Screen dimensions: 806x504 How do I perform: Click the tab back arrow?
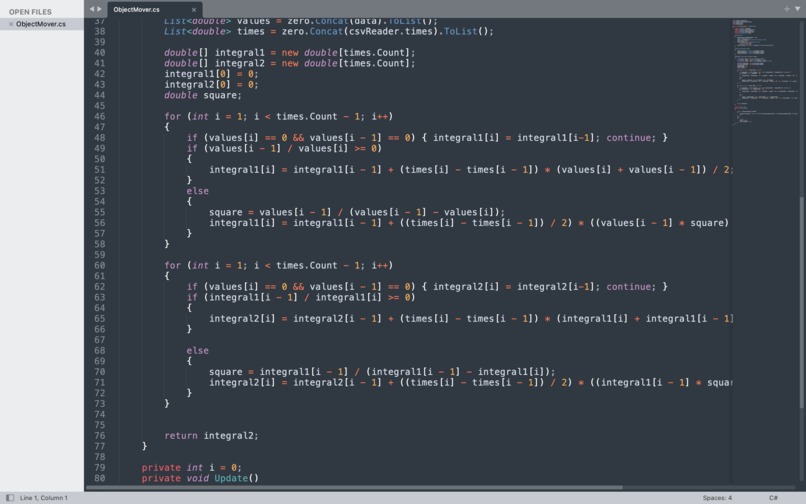(x=91, y=9)
